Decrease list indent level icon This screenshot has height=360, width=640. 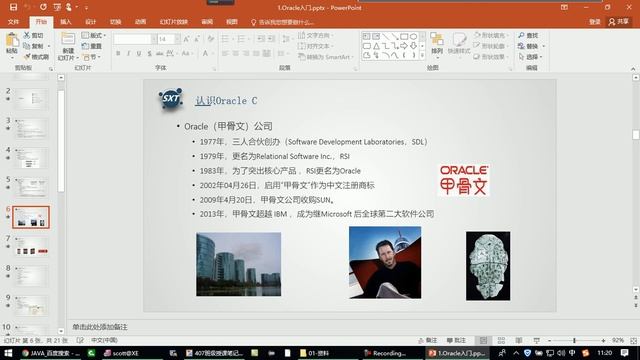coord(260,39)
